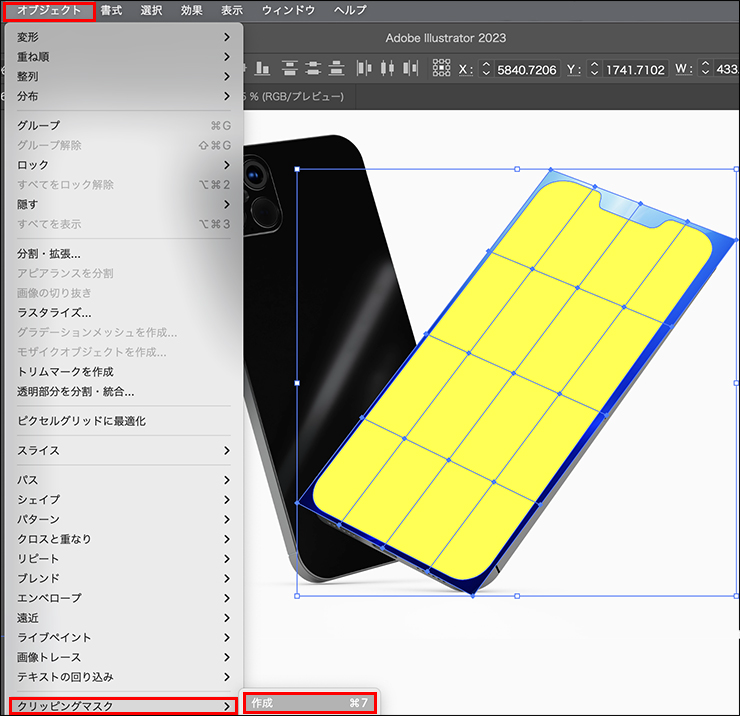
Task: Click the vertical align bottom icon
Action: 262,68
